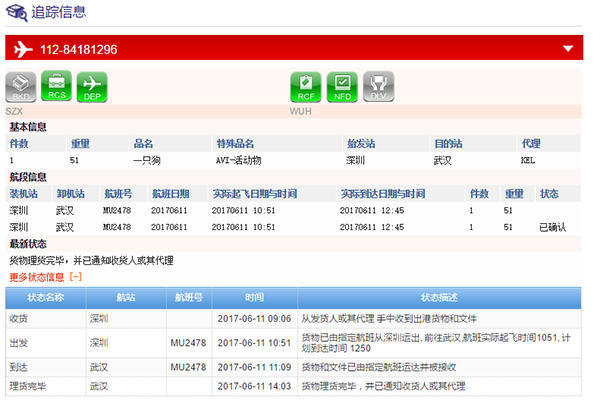Click MU2478 in the 出发 row
600x416 pixels.
[188, 343]
